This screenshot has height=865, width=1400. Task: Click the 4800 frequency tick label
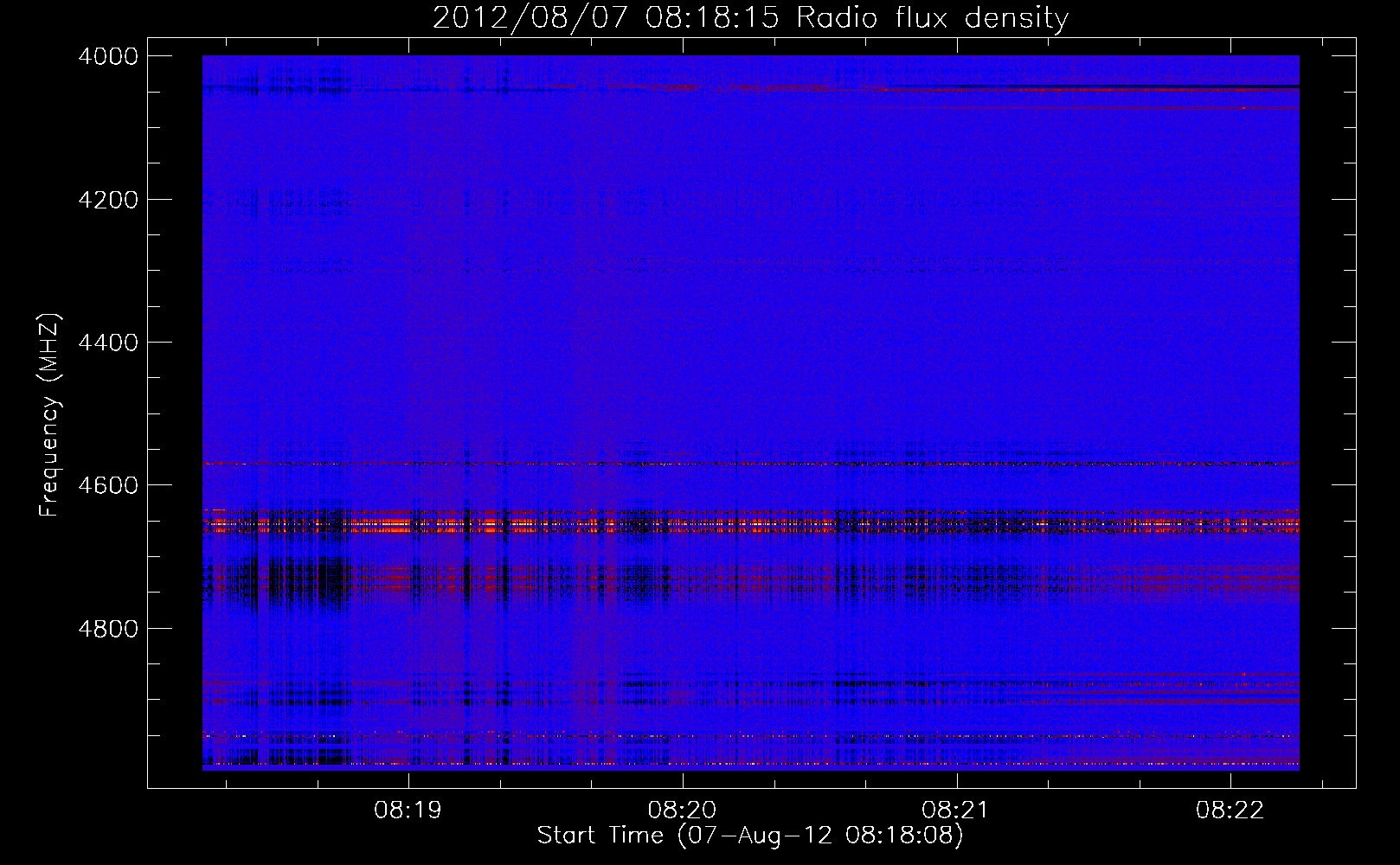click(108, 629)
